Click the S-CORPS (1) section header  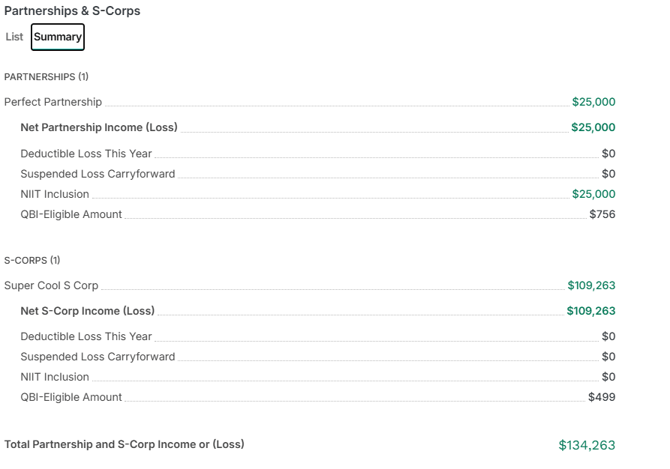pos(32,260)
